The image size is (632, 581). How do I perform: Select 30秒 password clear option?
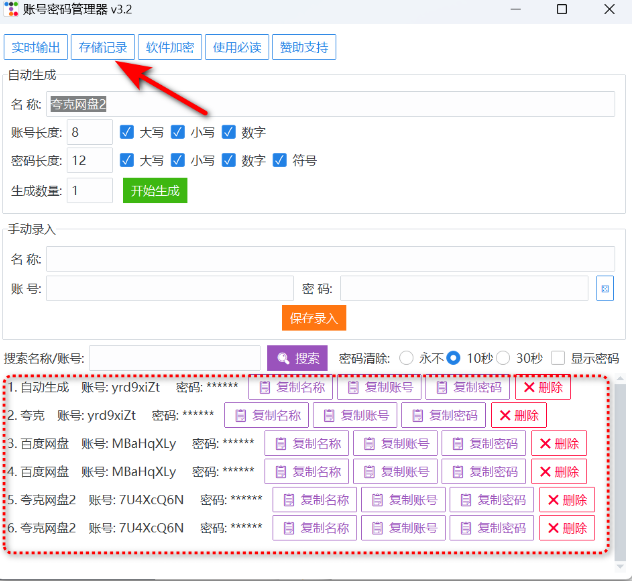tap(503, 358)
